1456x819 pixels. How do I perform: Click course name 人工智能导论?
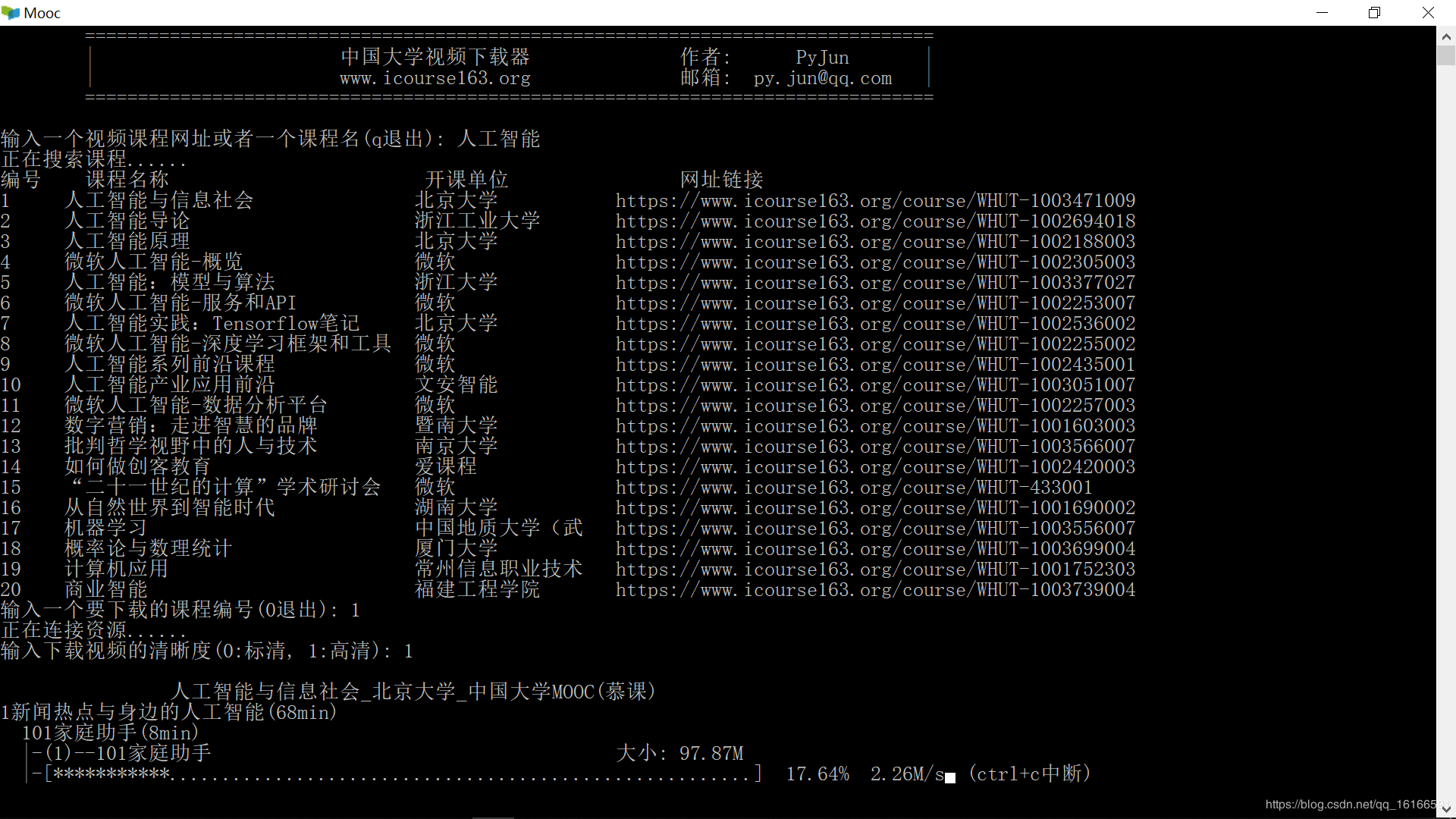point(127,221)
